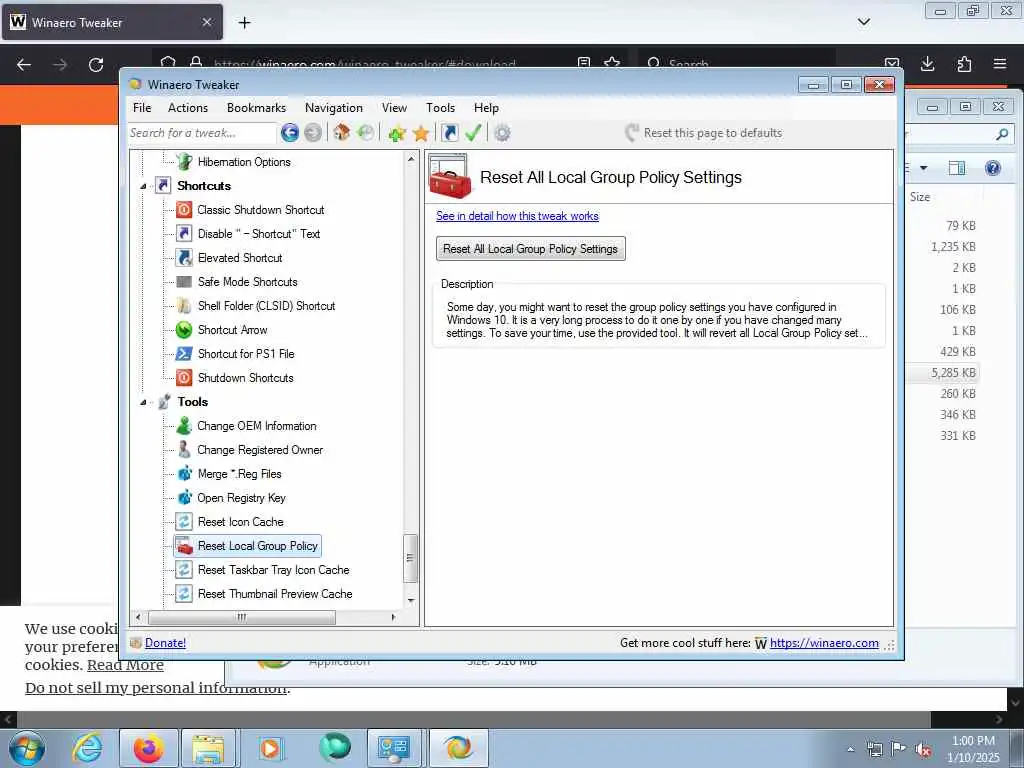Click the tree vertical scrollbar thumb
Screen dimensions: 1024x768
pyautogui.click(x=410, y=558)
